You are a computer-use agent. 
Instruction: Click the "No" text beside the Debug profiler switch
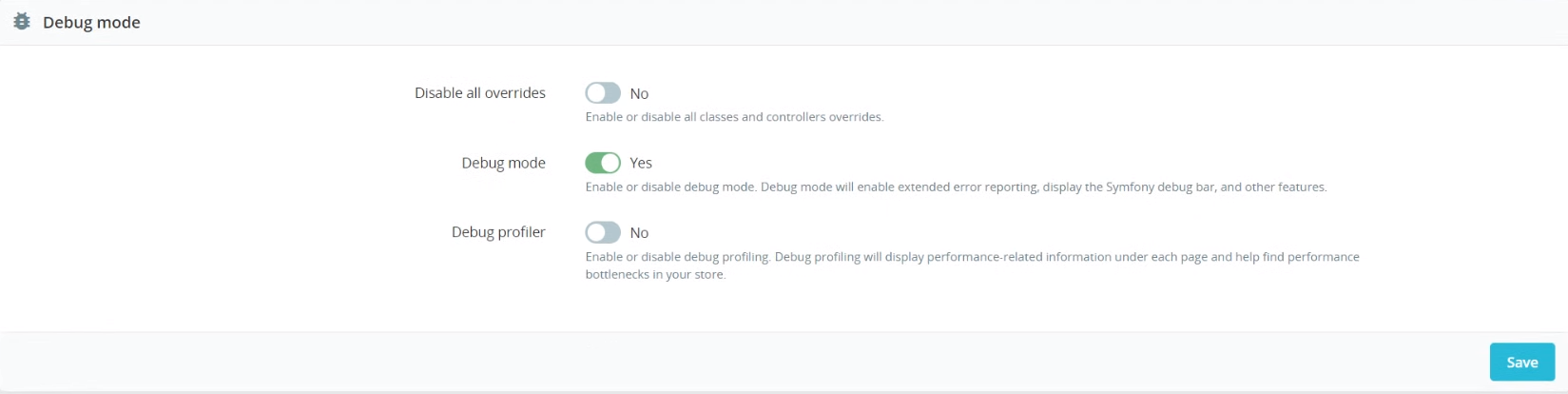pyautogui.click(x=639, y=232)
